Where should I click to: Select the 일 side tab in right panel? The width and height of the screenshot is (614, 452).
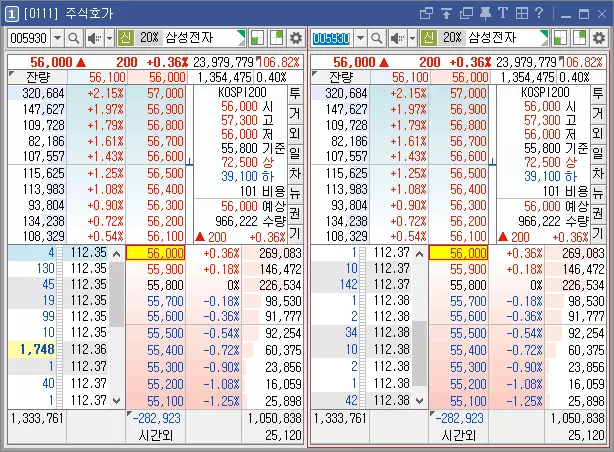click(598, 154)
